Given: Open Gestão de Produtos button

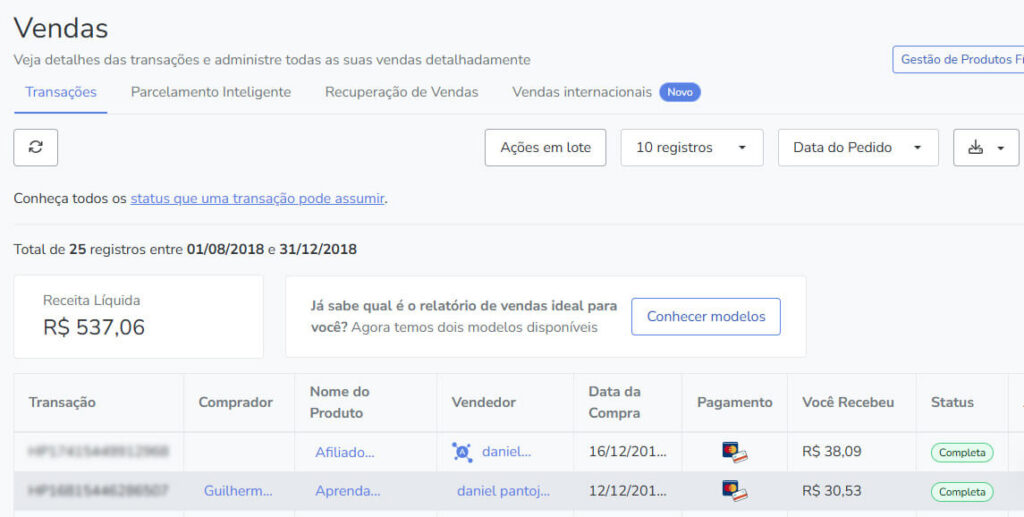Looking at the screenshot, I should tap(959, 59).
